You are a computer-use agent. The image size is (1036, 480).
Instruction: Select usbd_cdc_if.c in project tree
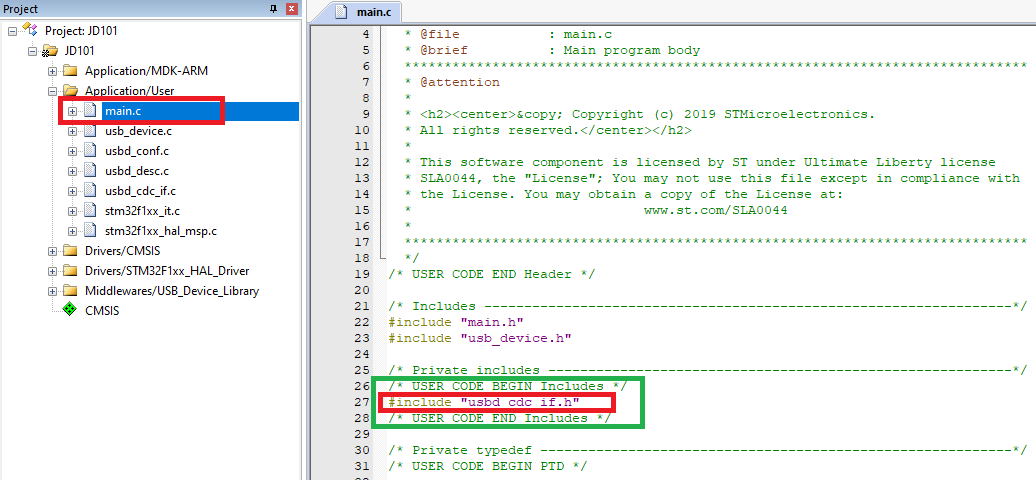click(x=140, y=191)
